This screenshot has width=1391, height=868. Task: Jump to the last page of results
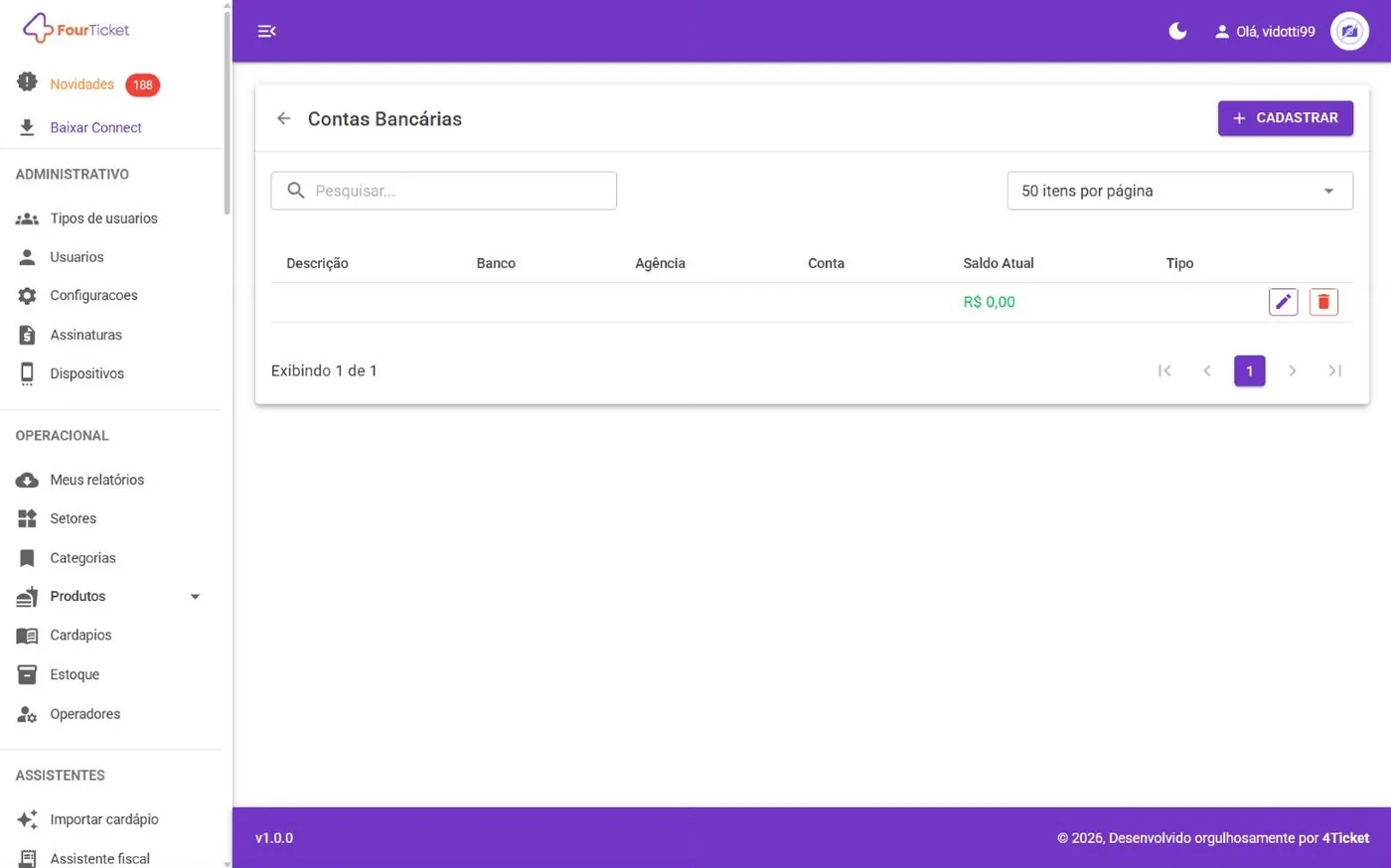pyautogui.click(x=1334, y=370)
